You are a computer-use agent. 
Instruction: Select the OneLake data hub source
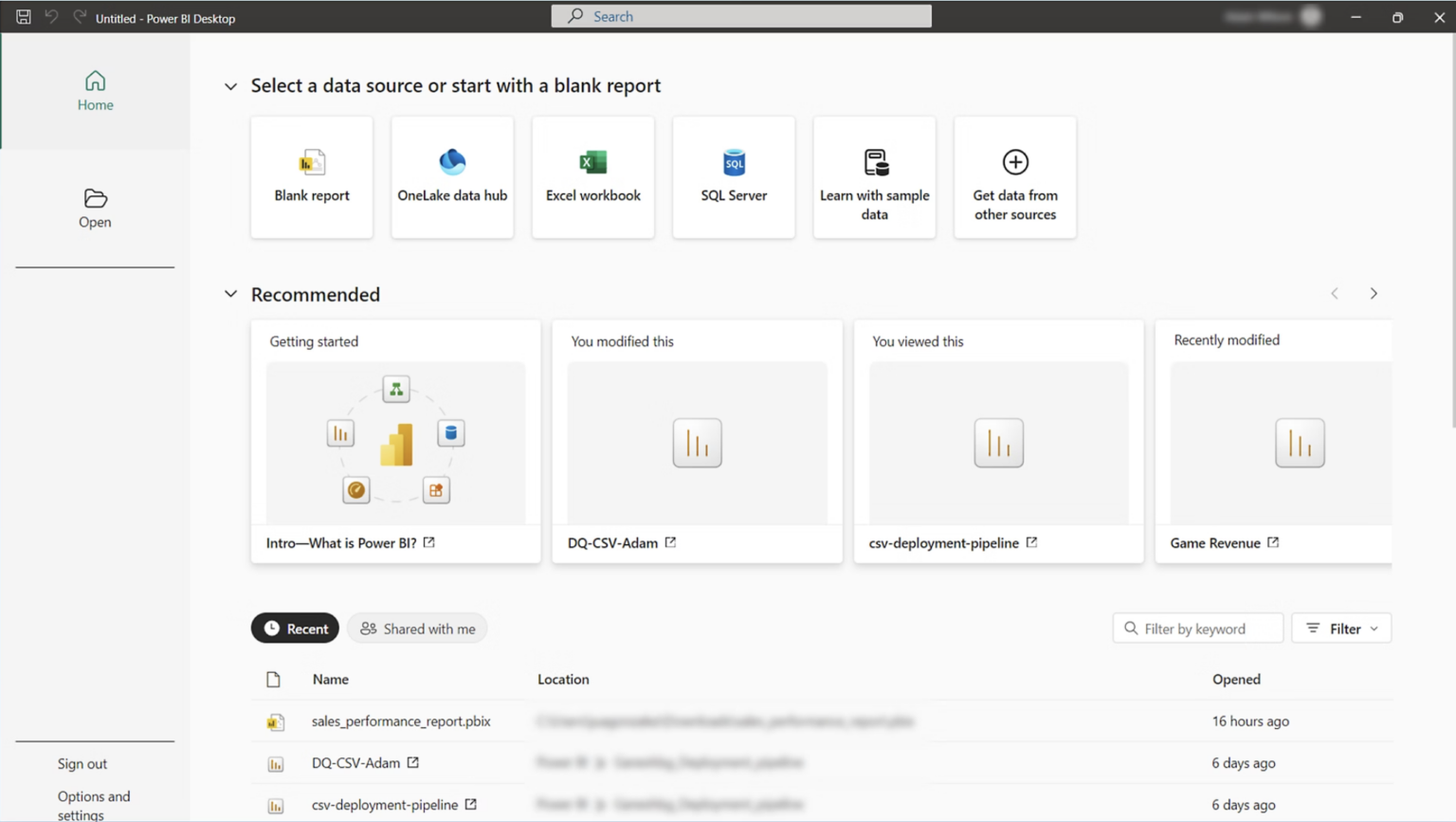pyautogui.click(x=452, y=177)
